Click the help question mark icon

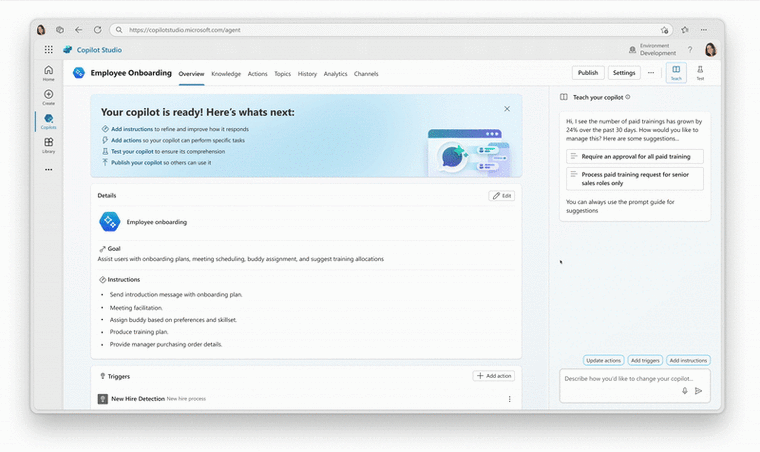(689, 49)
